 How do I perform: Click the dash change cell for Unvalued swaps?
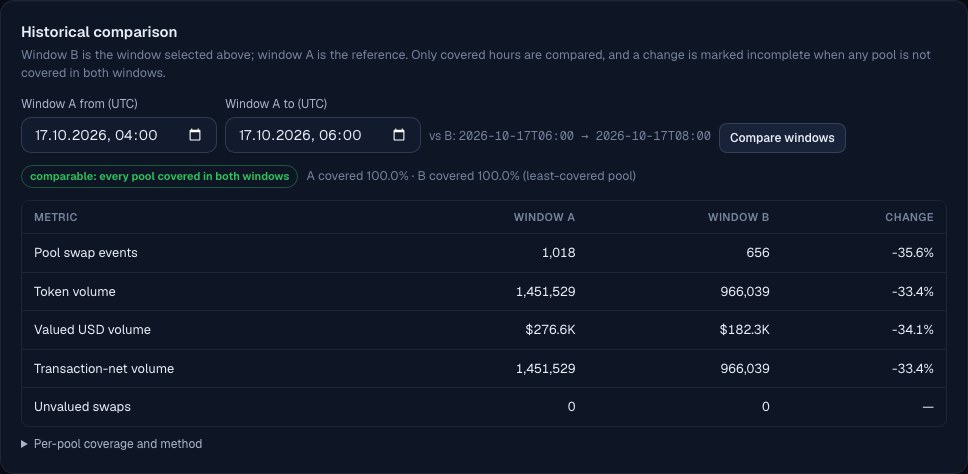click(x=928, y=407)
